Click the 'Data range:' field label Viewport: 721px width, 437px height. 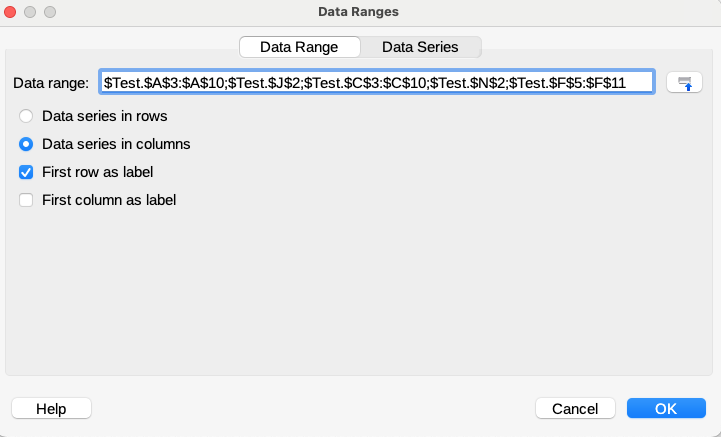point(52,82)
